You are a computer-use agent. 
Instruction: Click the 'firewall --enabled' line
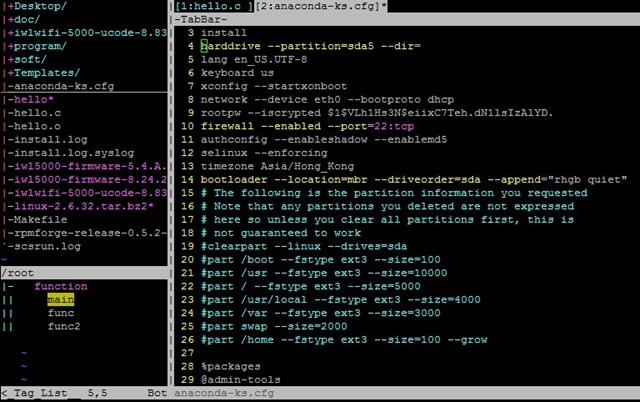[x=307, y=126]
